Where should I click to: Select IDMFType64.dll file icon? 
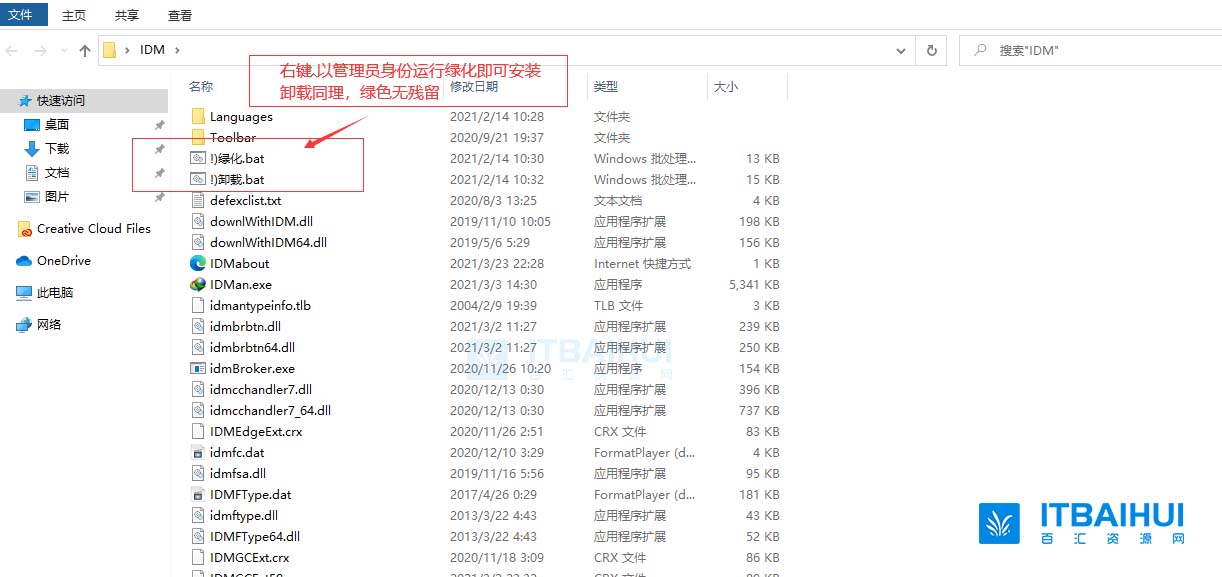(198, 537)
